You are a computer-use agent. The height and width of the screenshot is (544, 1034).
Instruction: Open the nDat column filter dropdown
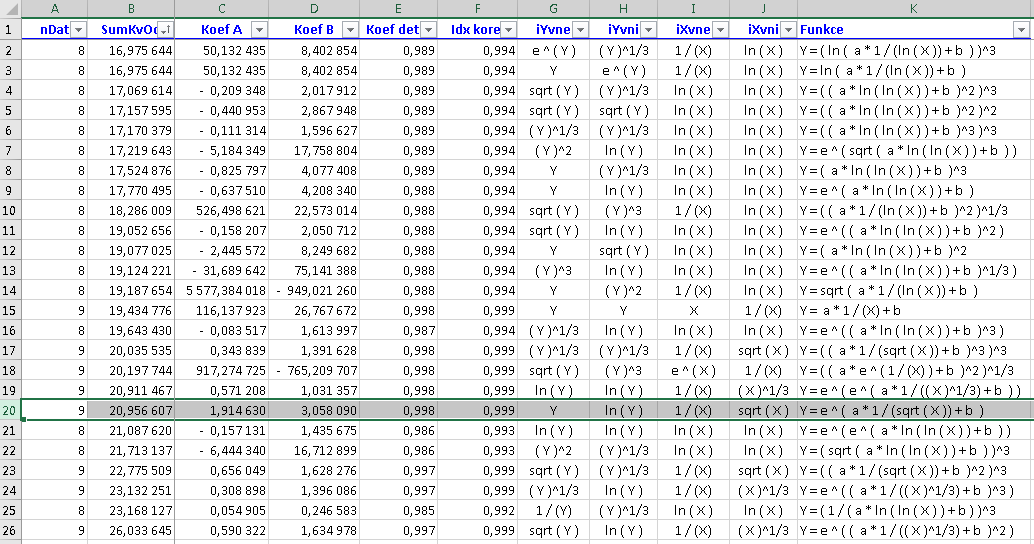click(79, 30)
